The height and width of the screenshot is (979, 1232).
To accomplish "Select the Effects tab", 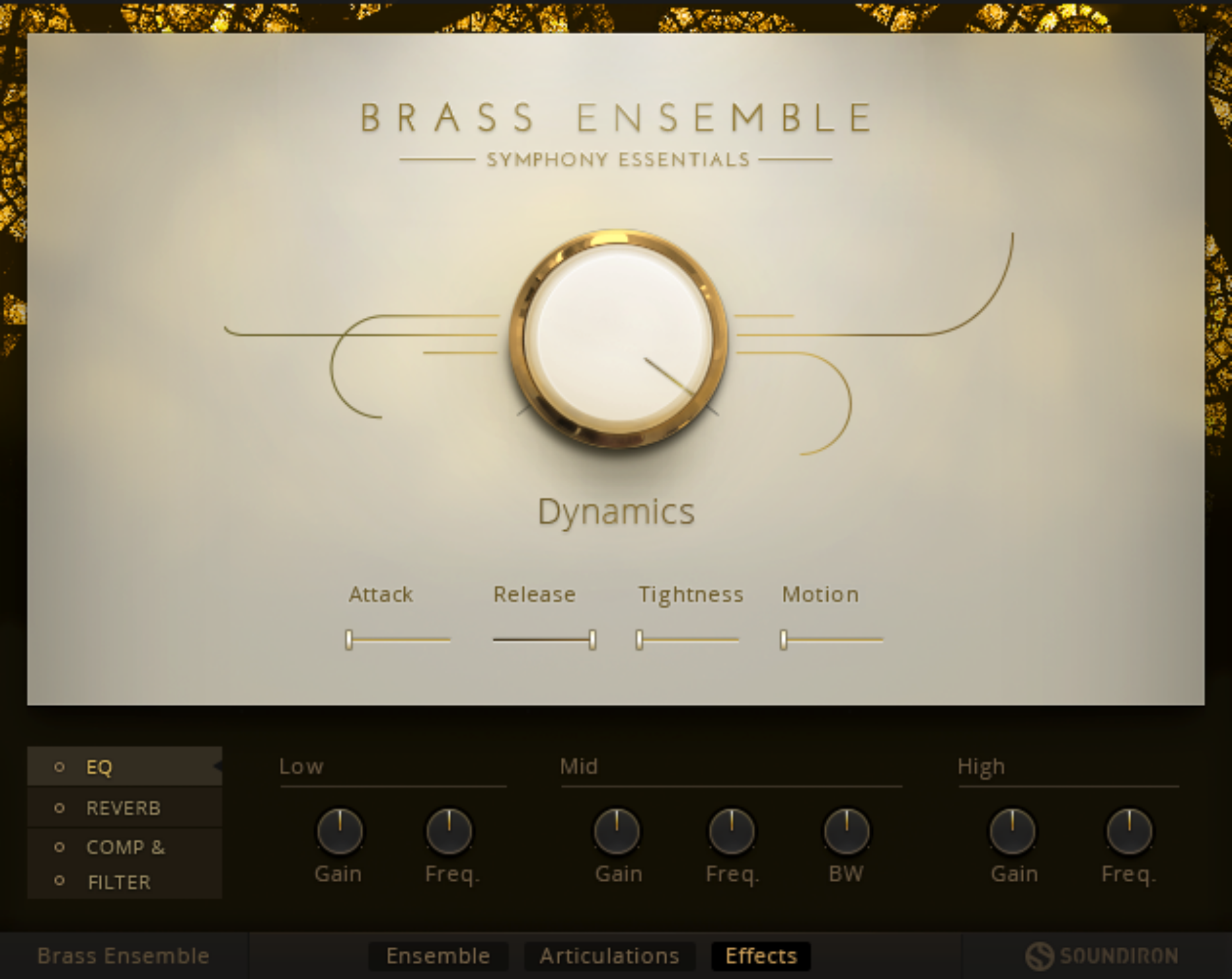I will (761, 956).
